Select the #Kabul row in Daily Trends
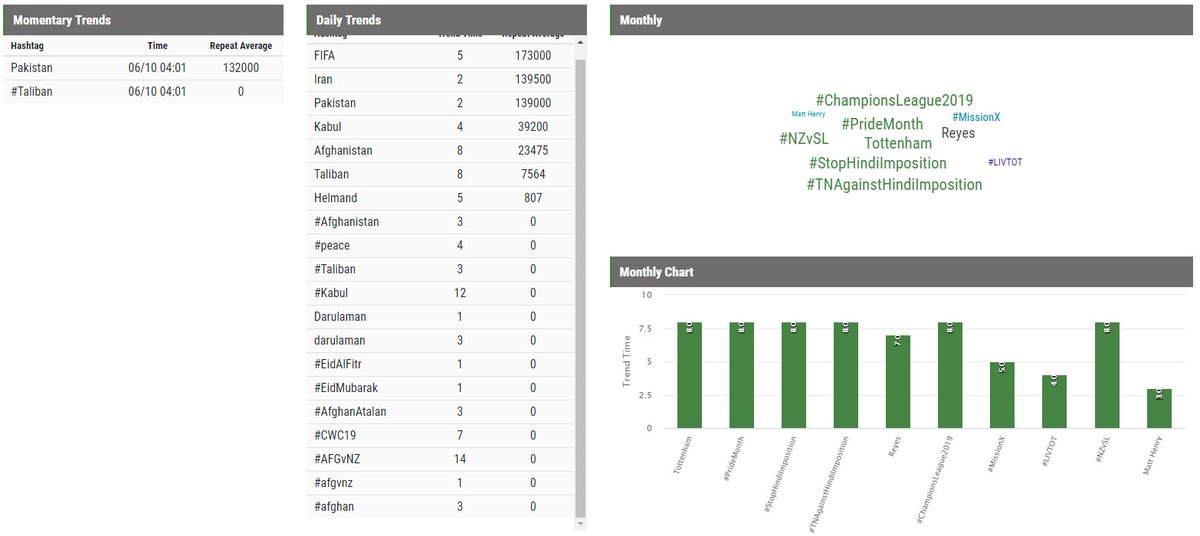The height and width of the screenshot is (536, 1200). click(x=440, y=293)
